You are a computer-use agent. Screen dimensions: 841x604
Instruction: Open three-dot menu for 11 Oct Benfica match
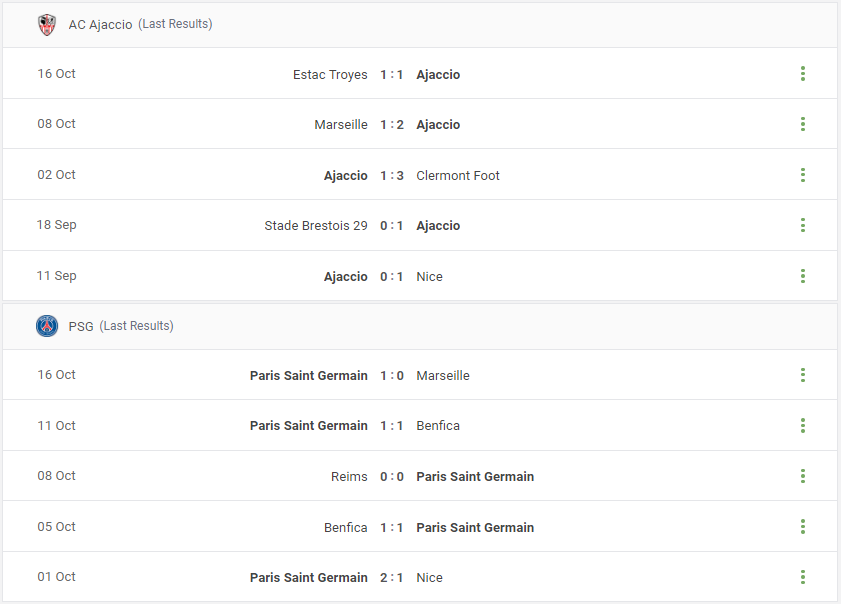(x=802, y=425)
